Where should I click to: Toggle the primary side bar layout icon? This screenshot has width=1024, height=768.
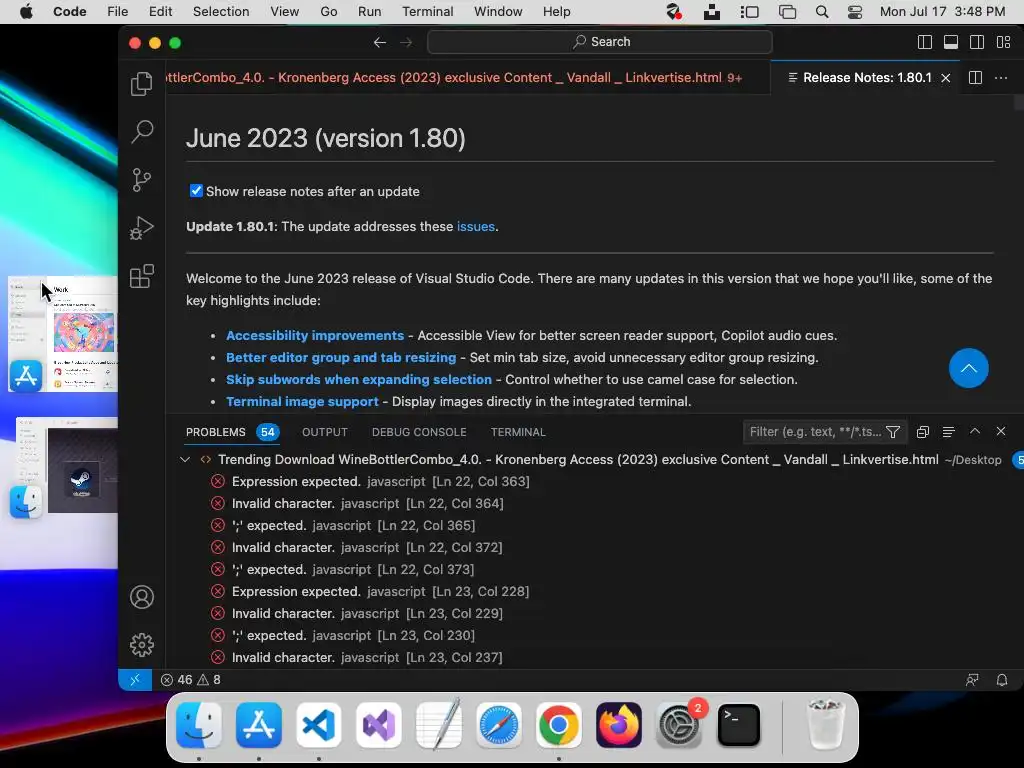tap(925, 42)
